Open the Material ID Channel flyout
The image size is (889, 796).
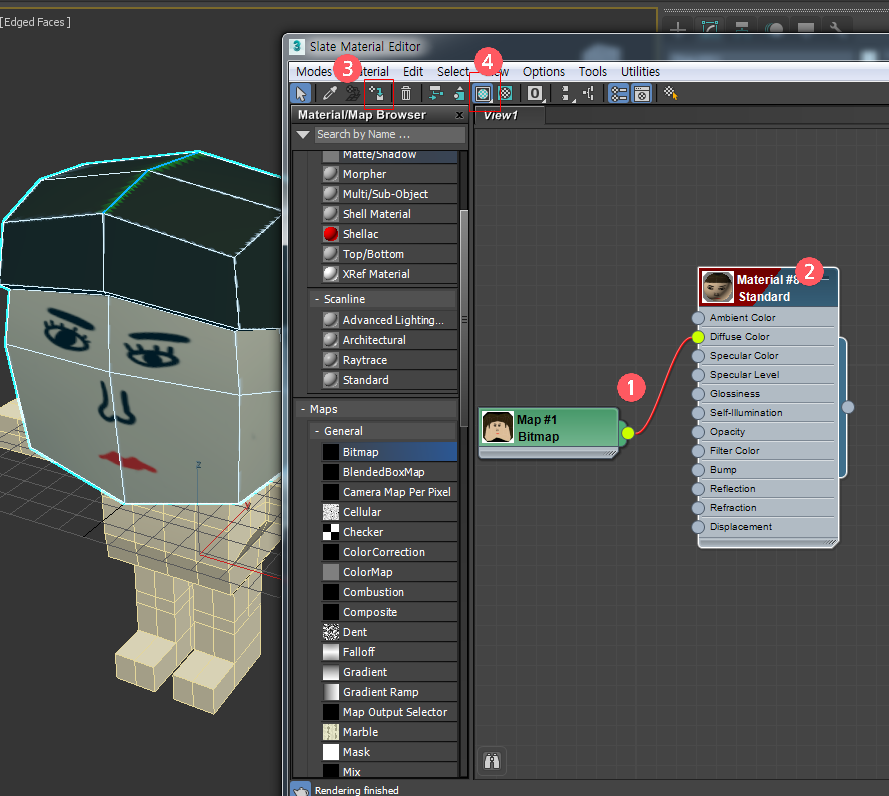[535, 93]
